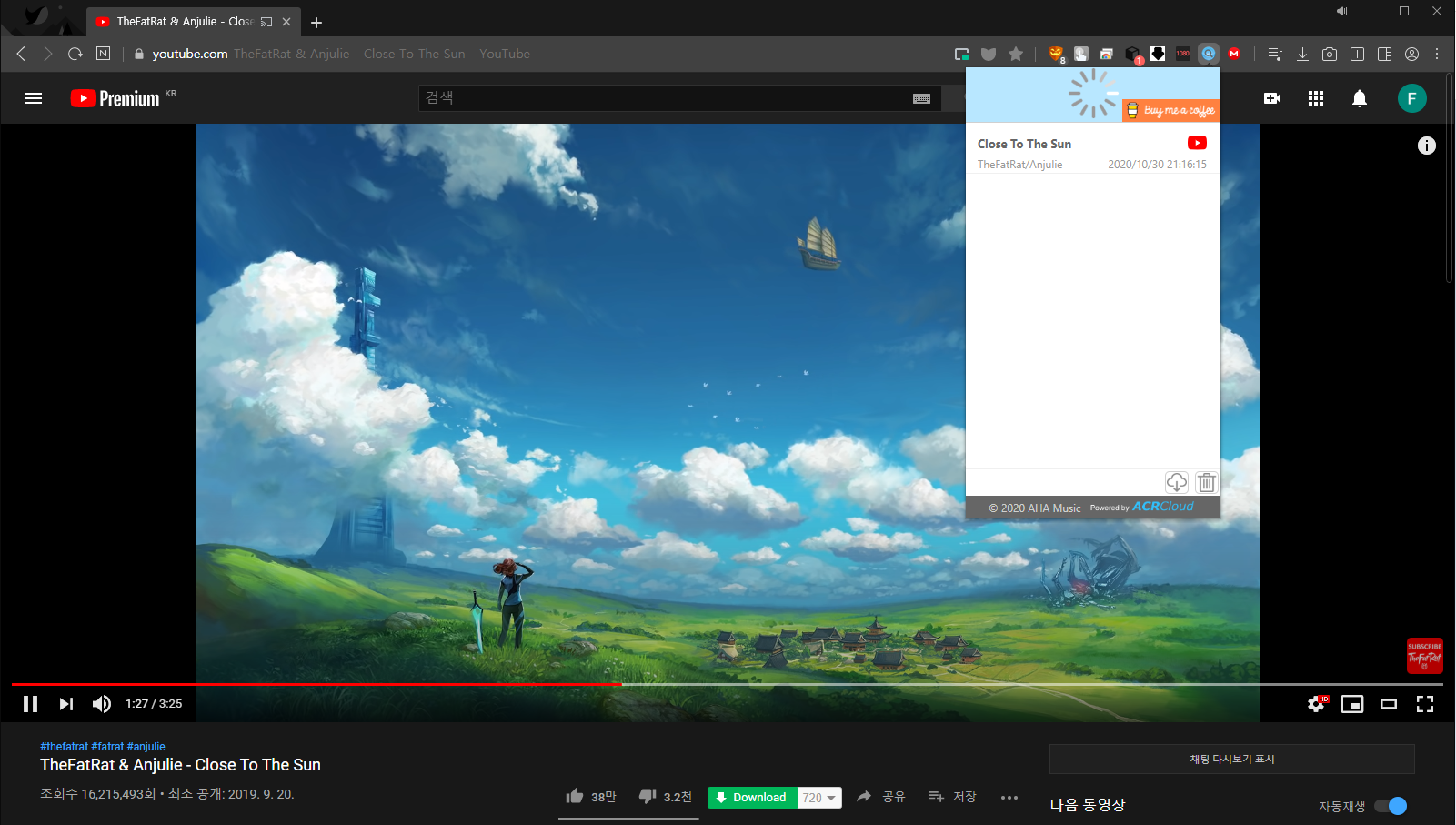Go forward in browser history
The image size is (1456, 825).
(48, 54)
